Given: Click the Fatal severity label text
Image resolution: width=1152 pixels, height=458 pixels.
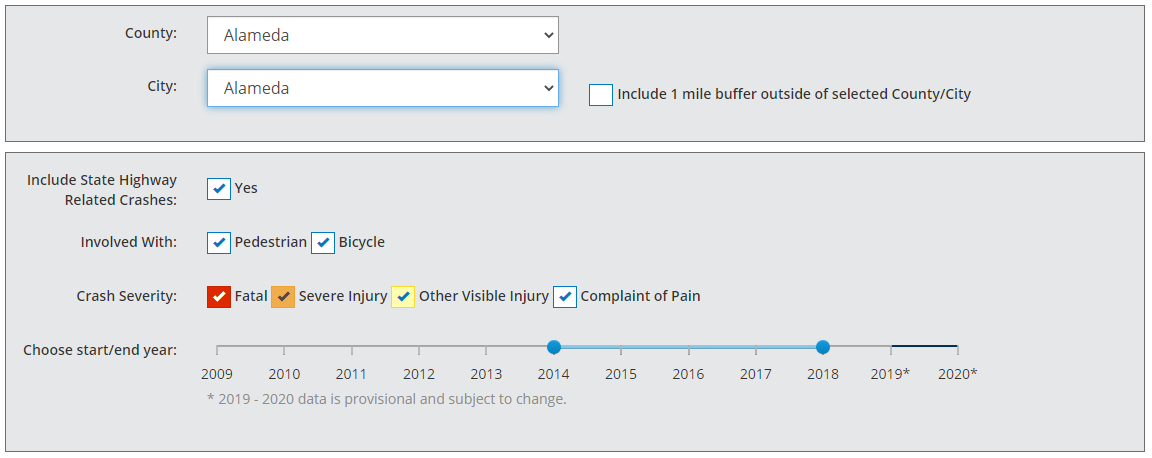Looking at the screenshot, I should 251,296.
